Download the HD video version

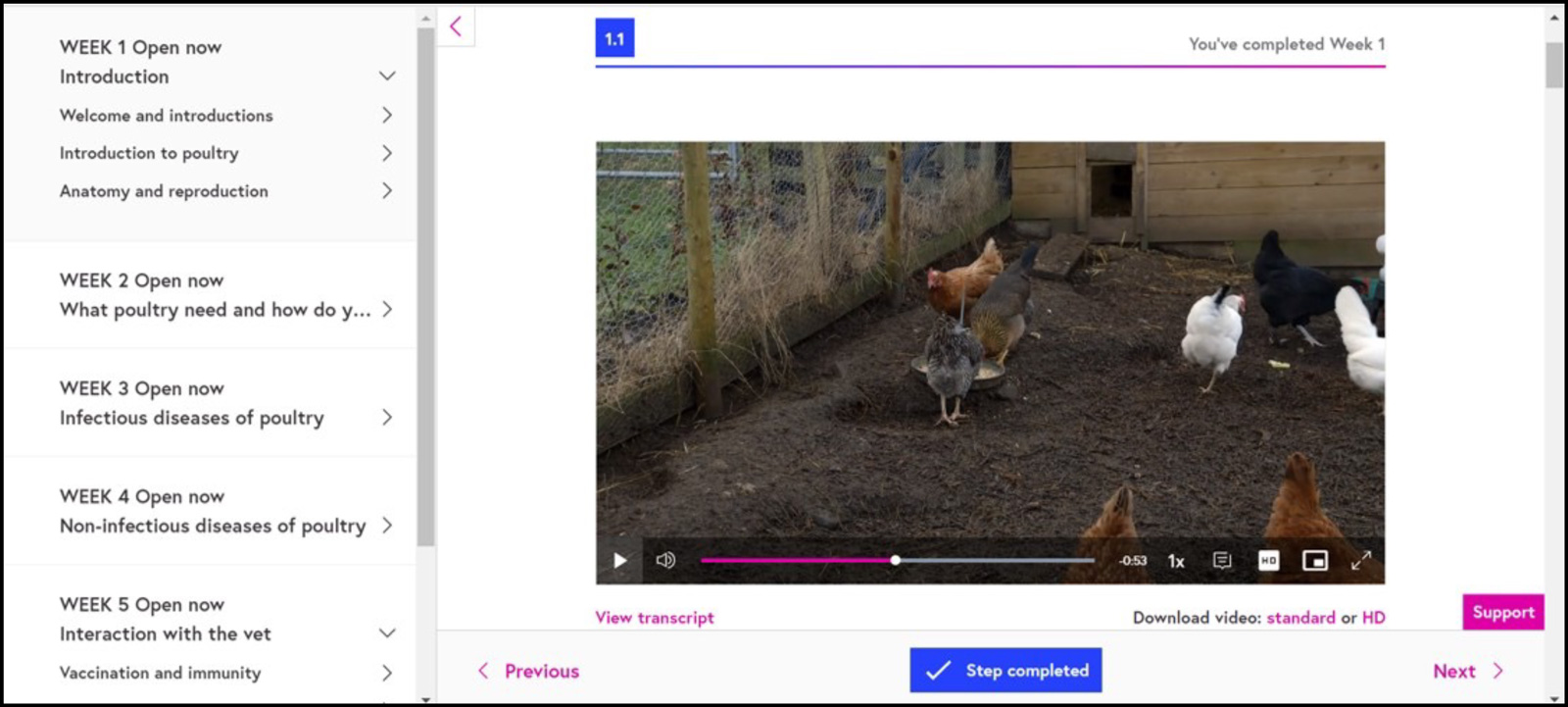pyautogui.click(x=1374, y=618)
